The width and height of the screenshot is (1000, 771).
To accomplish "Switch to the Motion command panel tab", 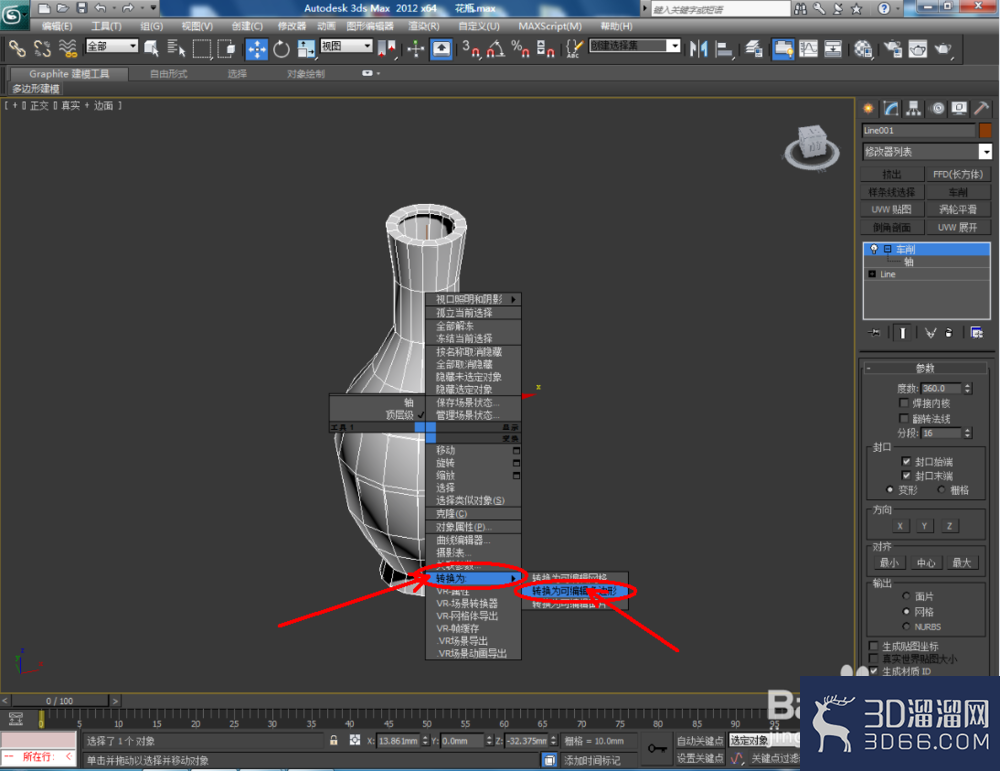I will (x=938, y=108).
